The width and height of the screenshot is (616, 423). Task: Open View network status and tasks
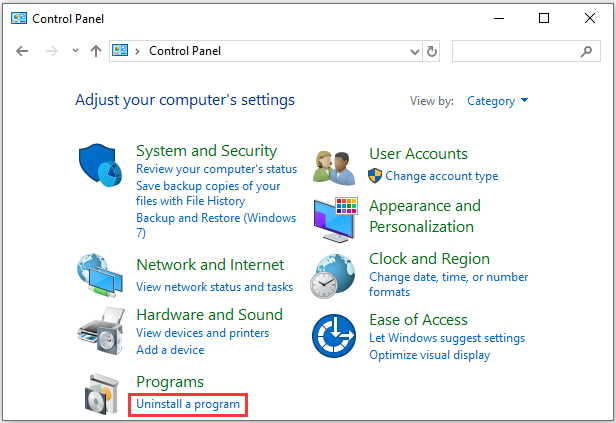[214, 287]
